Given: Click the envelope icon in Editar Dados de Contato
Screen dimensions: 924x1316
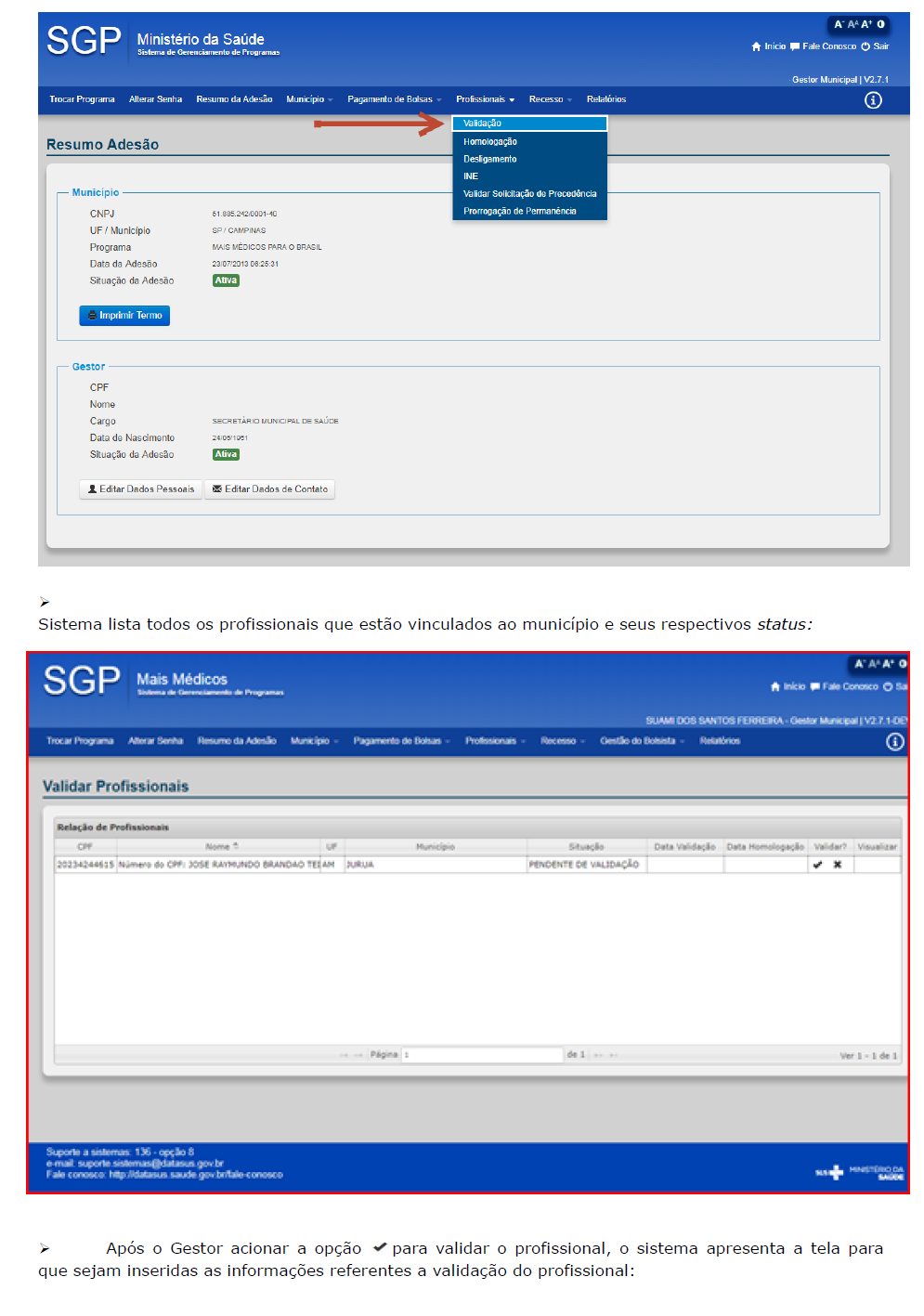Looking at the screenshot, I should point(217,489).
